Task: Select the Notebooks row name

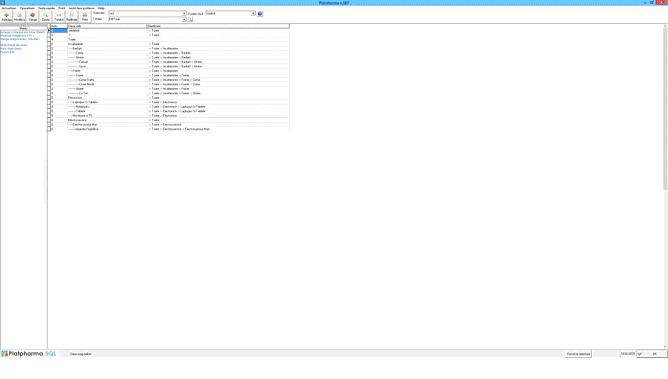Action: pos(82,106)
